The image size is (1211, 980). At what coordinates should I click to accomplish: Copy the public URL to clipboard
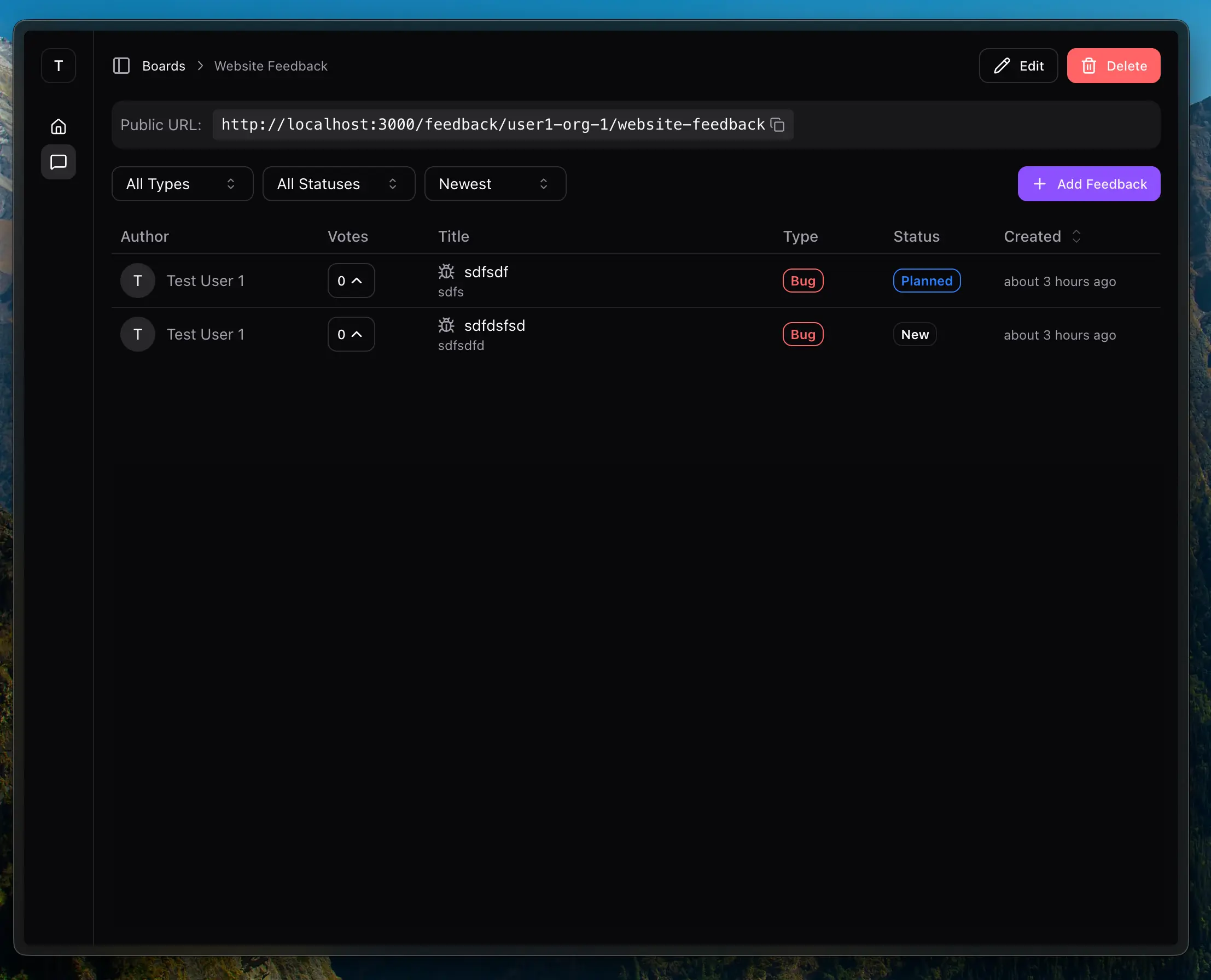[x=777, y=125]
